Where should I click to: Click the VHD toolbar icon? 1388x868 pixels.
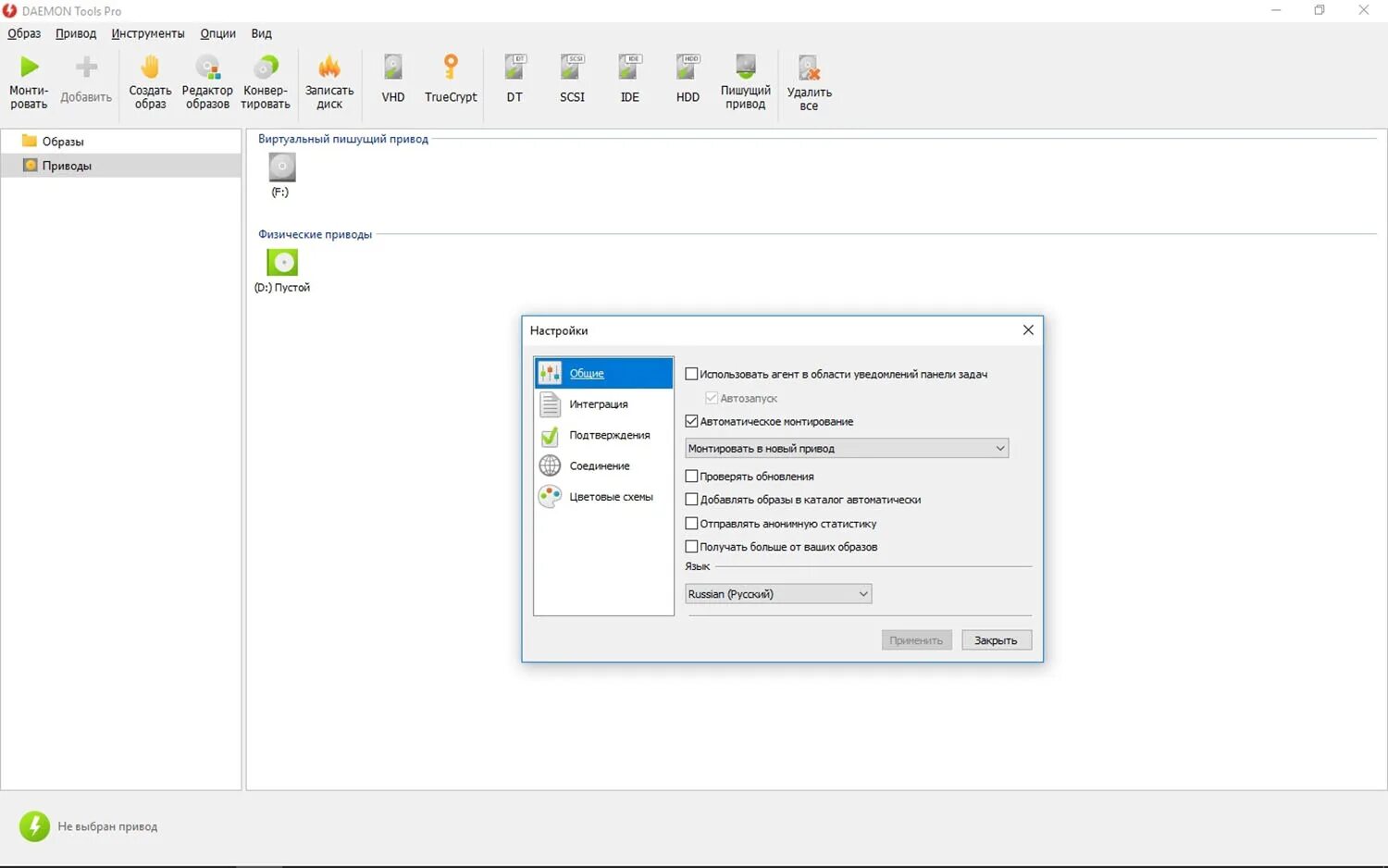393,68
